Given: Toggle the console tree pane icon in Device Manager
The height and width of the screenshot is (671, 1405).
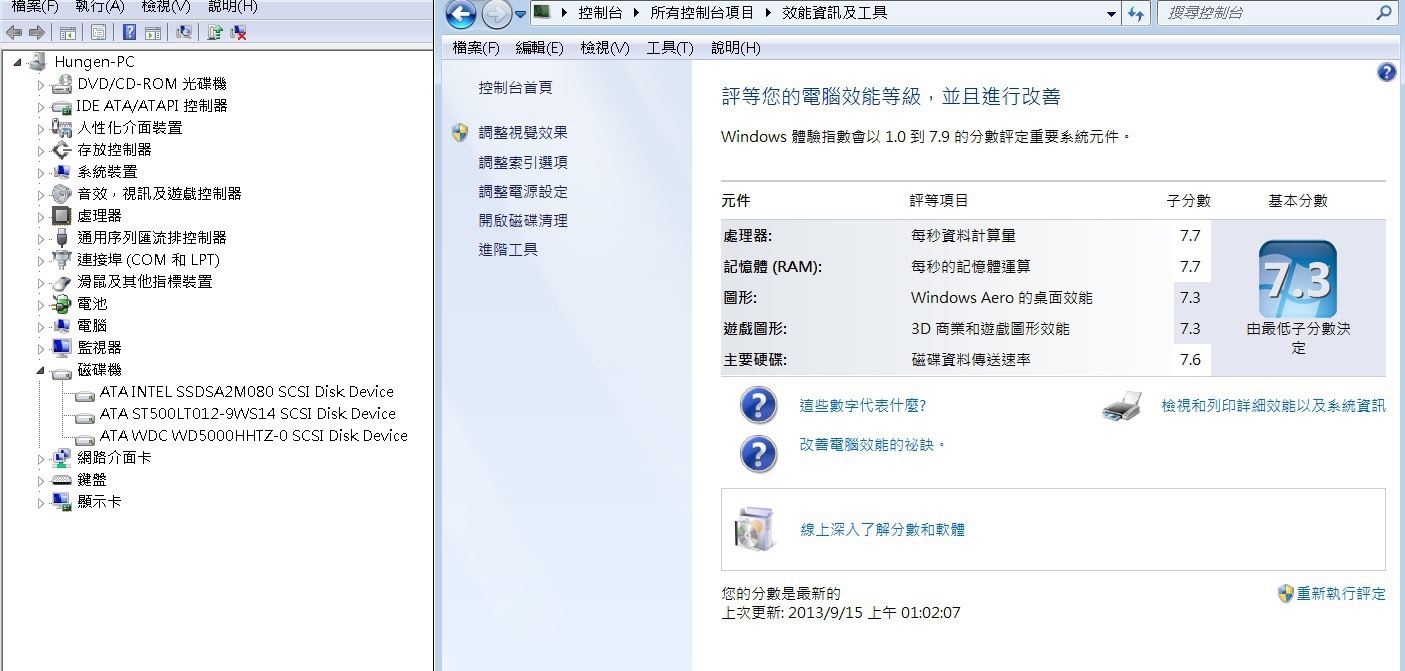Looking at the screenshot, I should coord(68,32).
